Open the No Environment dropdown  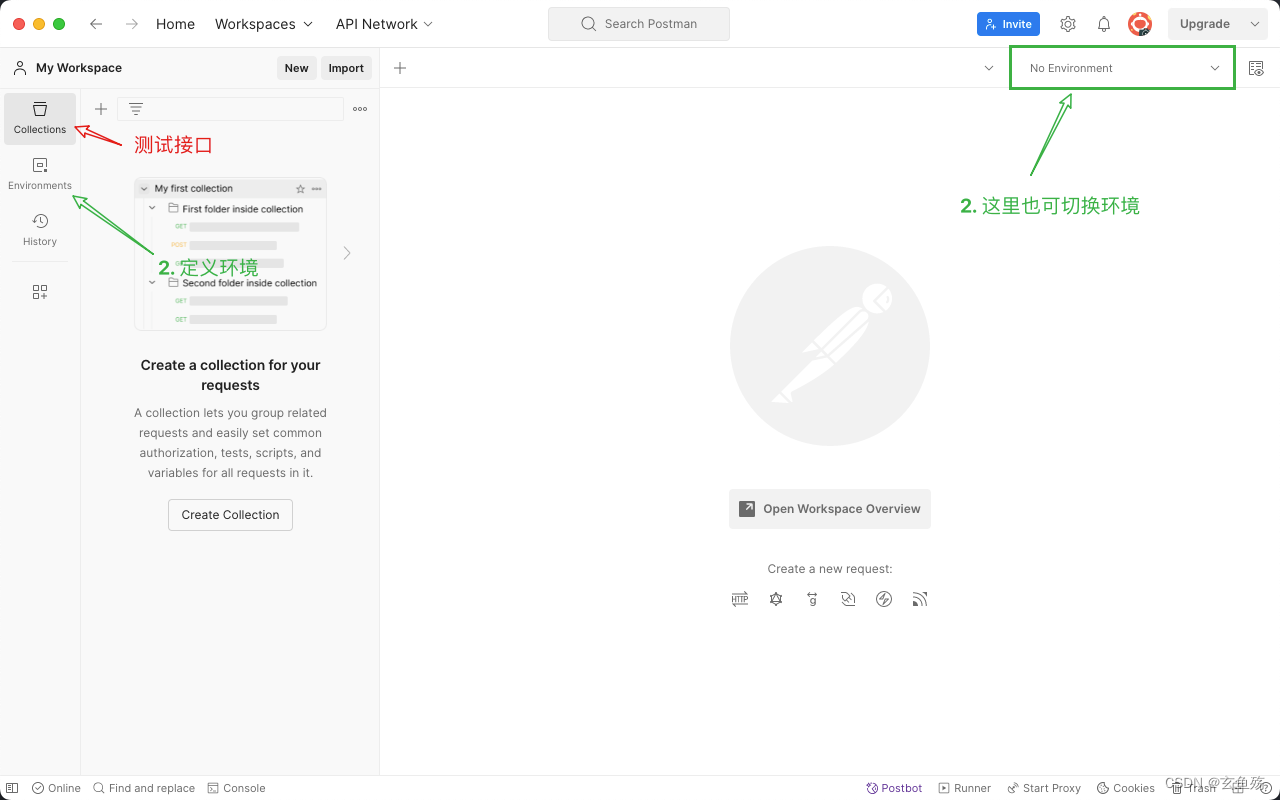(x=1123, y=68)
